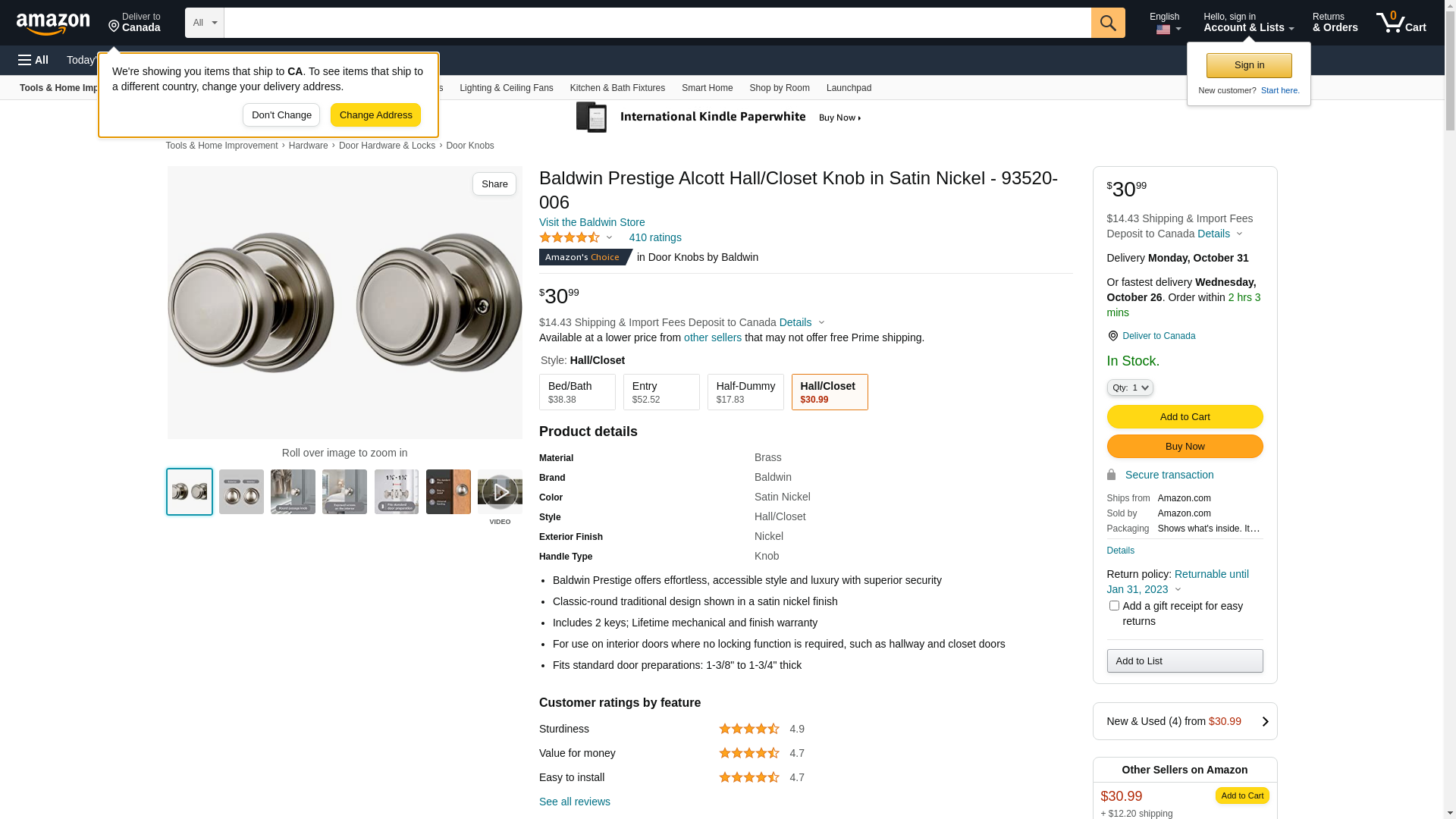Play the product video thumbnail
Image resolution: width=1456 pixels, height=819 pixels.
click(500, 492)
